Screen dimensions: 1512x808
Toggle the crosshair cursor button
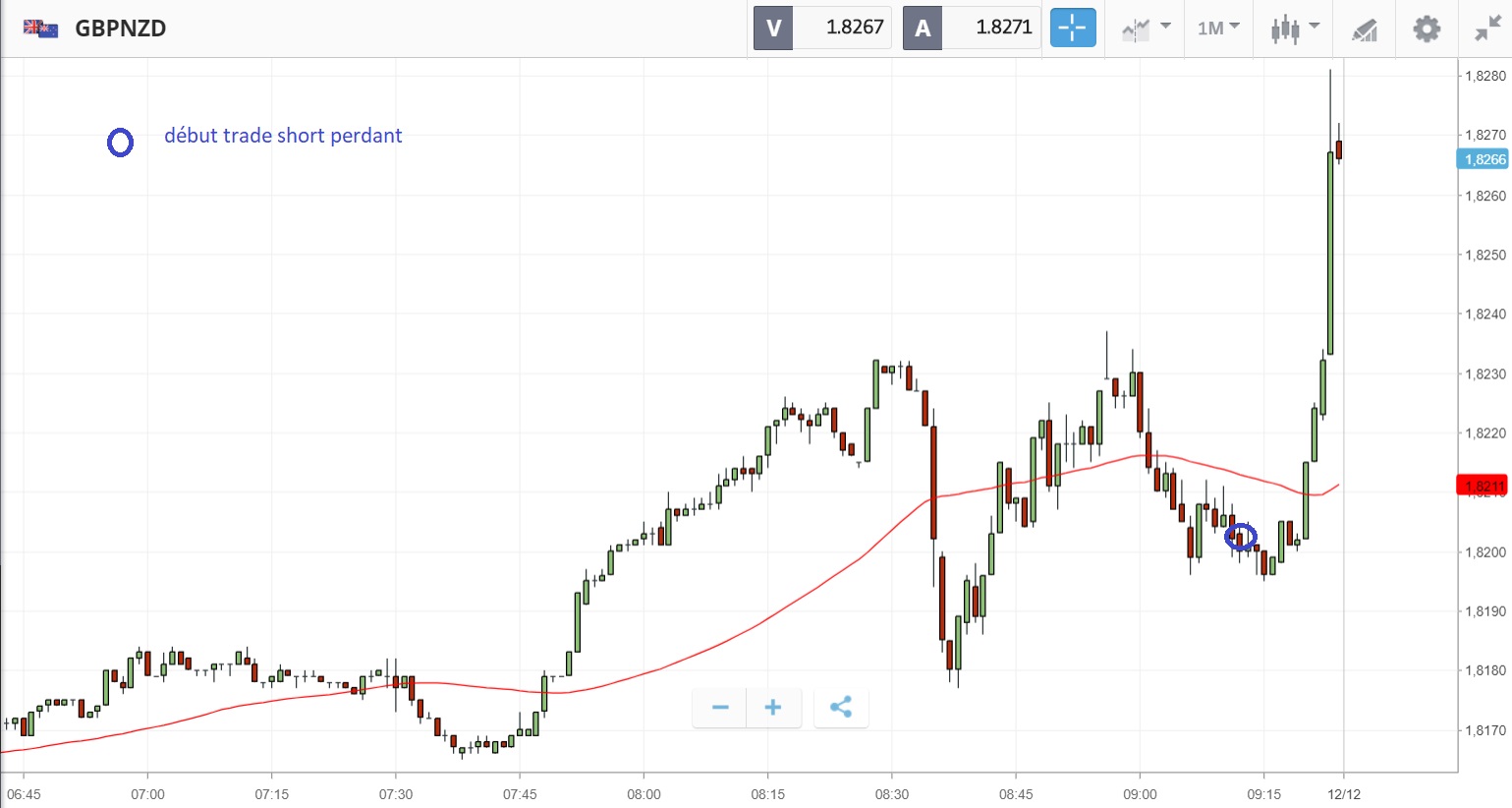click(x=1072, y=29)
